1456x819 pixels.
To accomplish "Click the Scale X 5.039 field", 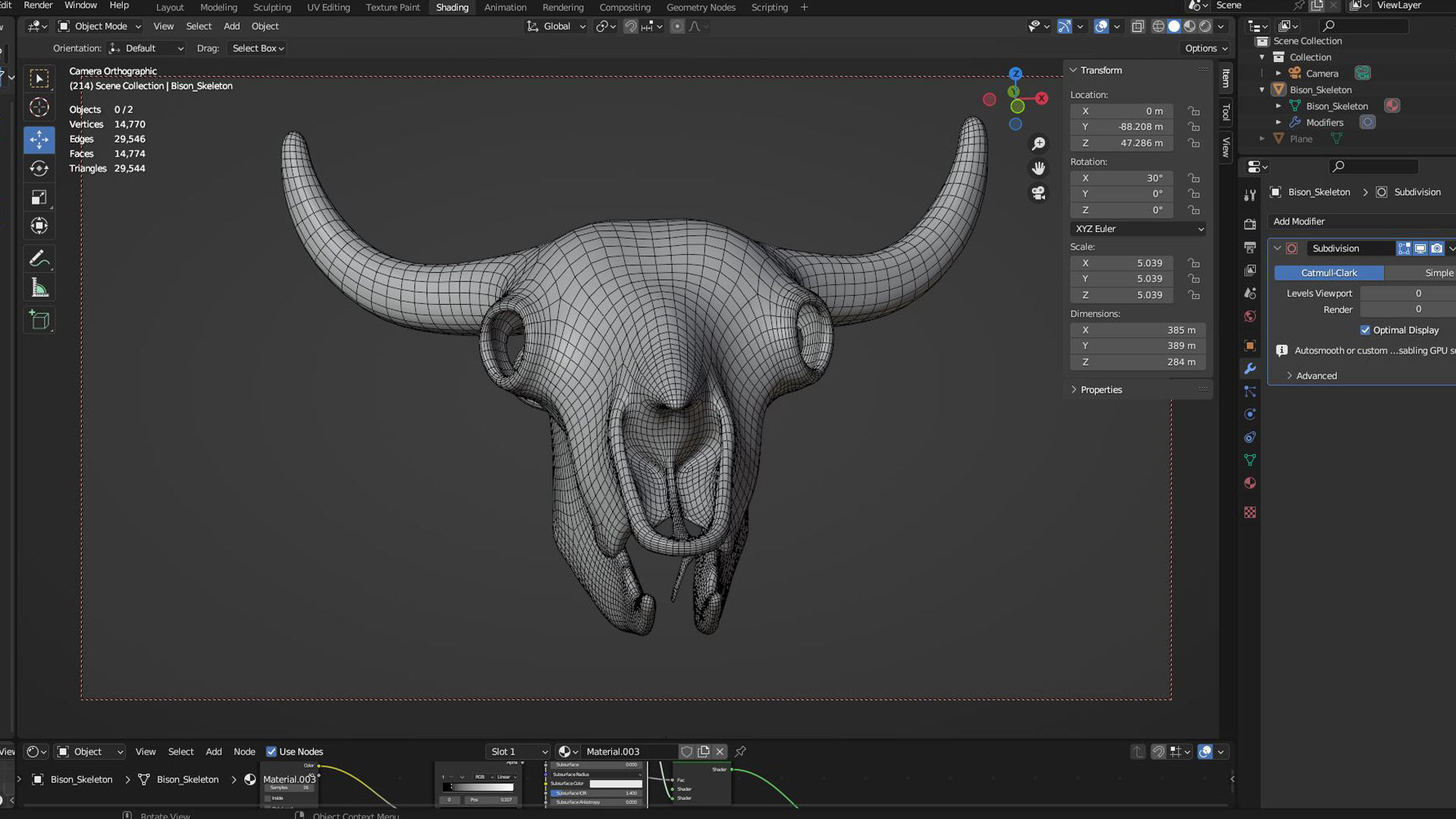I will [x=1122, y=263].
